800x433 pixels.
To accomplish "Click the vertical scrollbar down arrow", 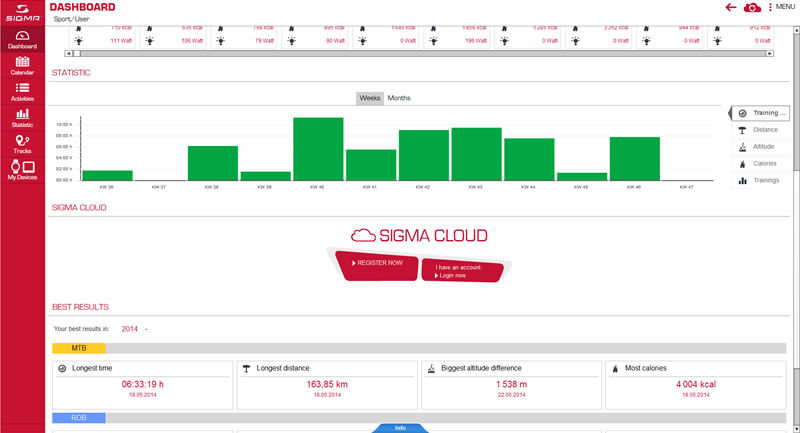I will click(x=796, y=429).
